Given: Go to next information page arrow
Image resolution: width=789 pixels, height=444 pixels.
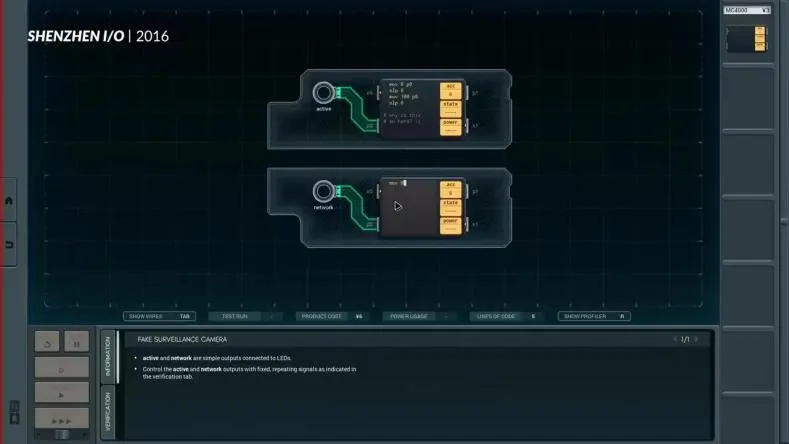Looking at the screenshot, I should 696,339.
